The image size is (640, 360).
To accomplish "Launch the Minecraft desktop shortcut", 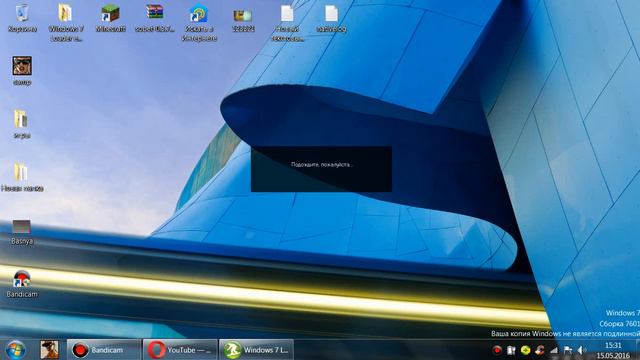I will 110,18.
